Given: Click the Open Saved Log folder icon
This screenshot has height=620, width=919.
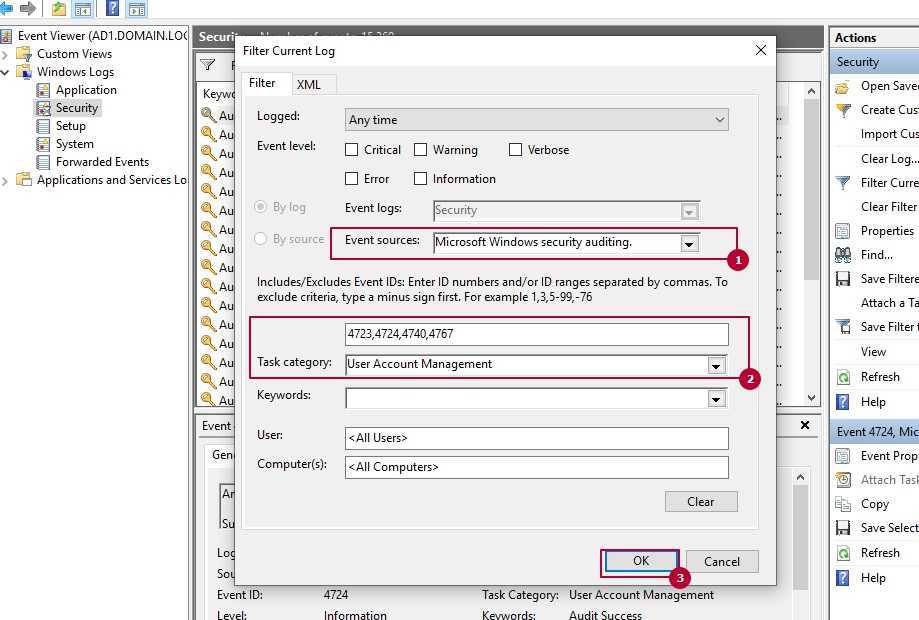Looking at the screenshot, I should pyautogui.click(x=842, y=87).
